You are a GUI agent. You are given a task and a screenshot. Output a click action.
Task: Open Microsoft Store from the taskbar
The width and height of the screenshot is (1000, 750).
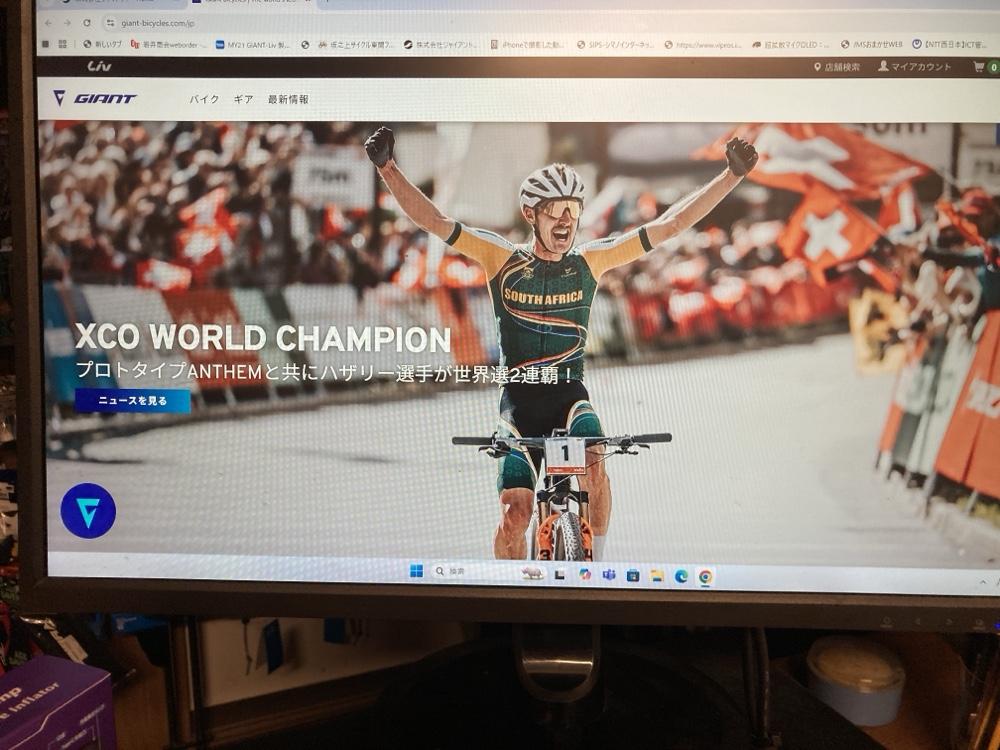(x=633, y=576)
